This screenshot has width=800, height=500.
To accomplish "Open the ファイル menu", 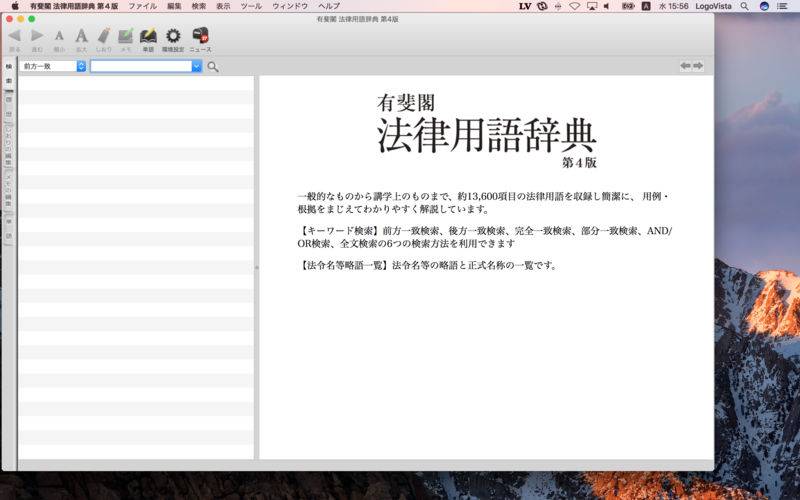I will click(142, 6).
